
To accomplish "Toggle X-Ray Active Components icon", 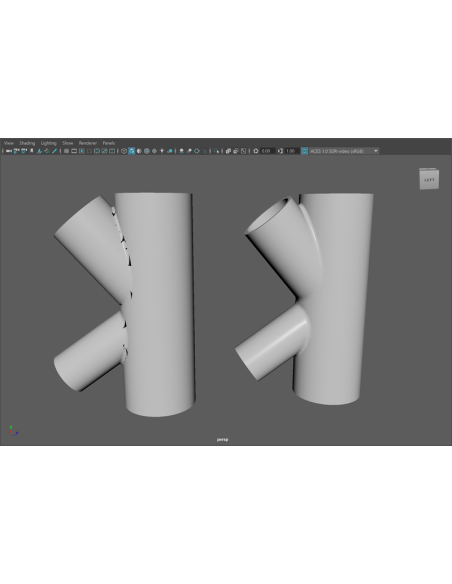I will click(x=236, y=151).
